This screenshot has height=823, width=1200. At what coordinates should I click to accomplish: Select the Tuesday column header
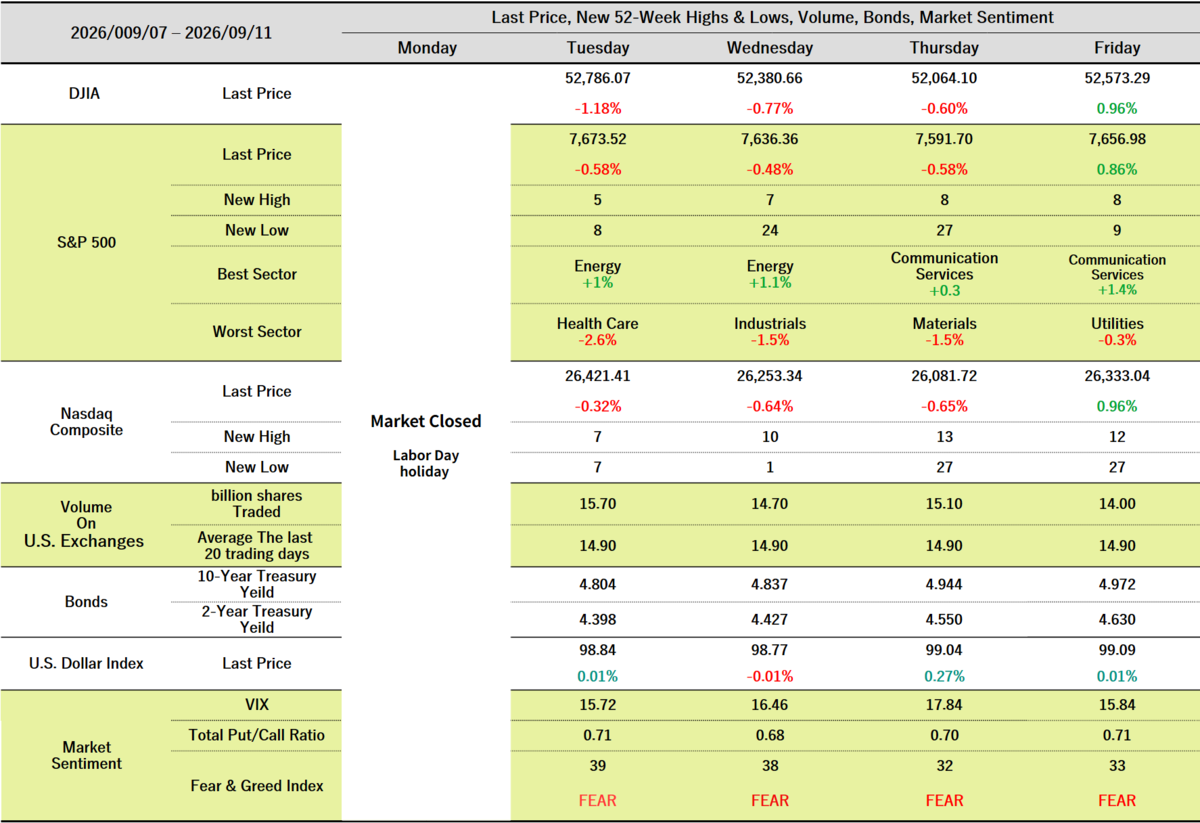coord(598,48)
